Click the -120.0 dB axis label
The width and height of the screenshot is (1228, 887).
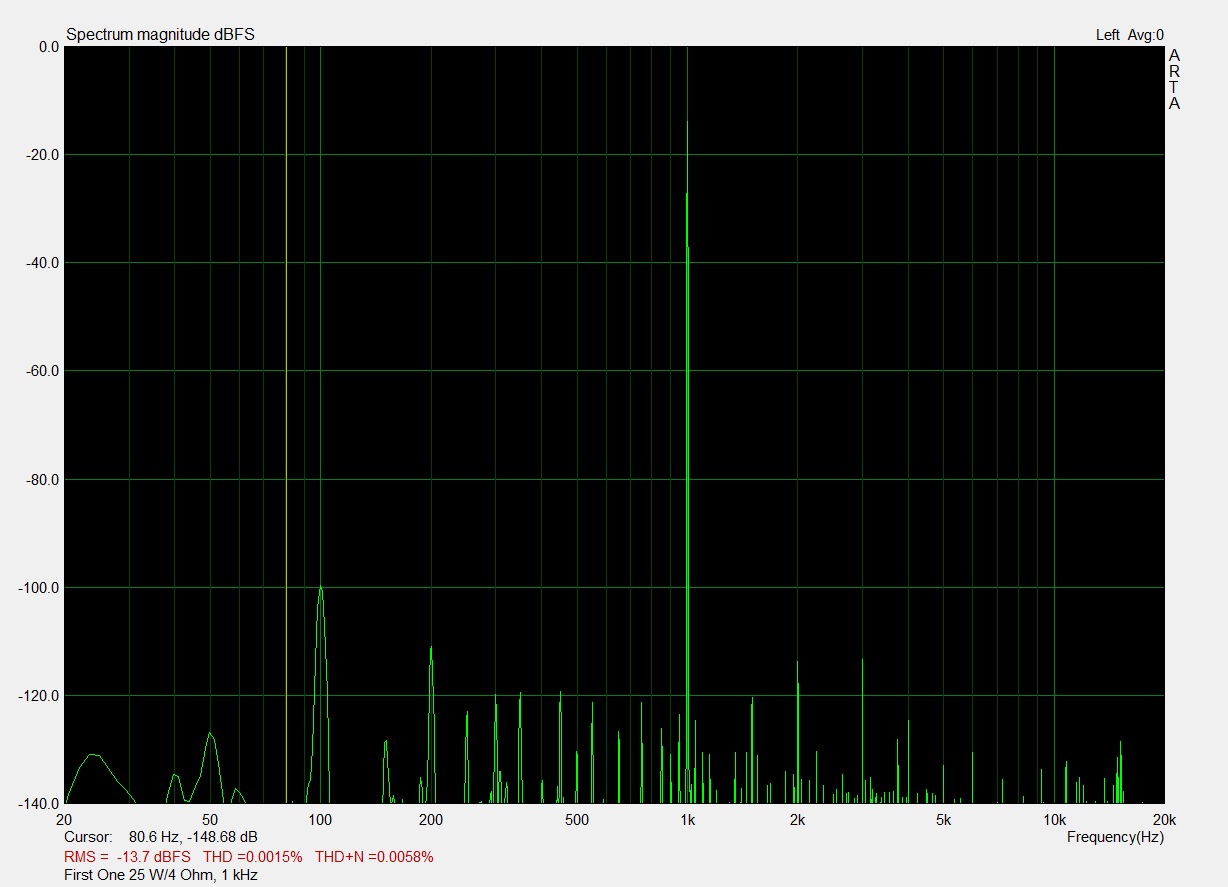pos(38,695)
